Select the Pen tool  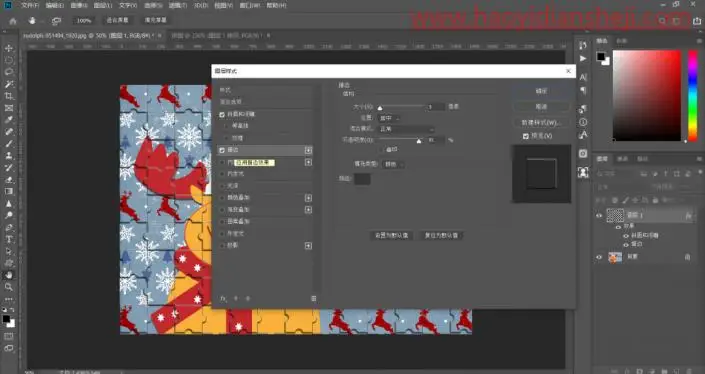9,227
